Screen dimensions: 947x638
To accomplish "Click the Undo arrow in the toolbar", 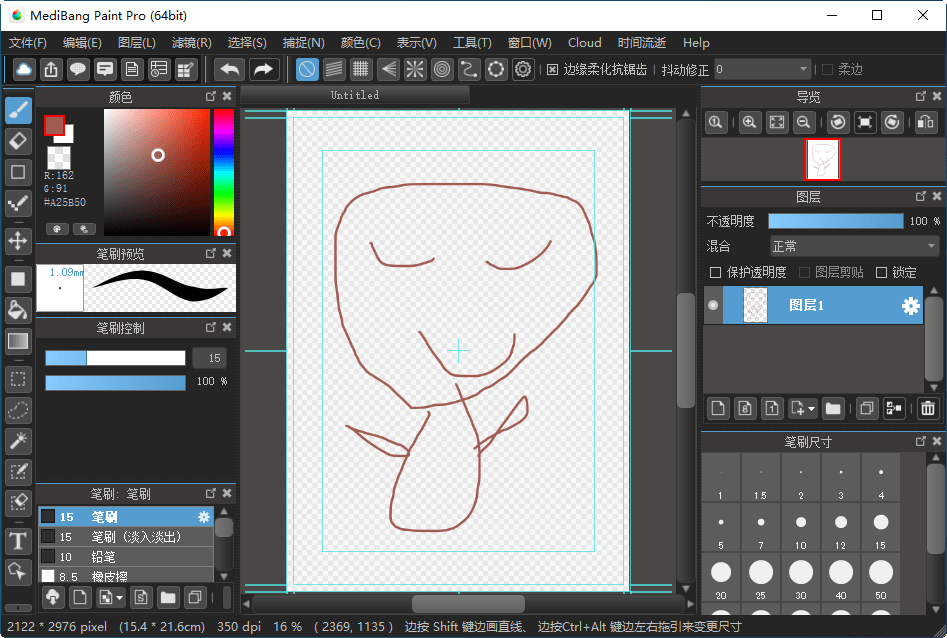I will click(x=228, y=69).
